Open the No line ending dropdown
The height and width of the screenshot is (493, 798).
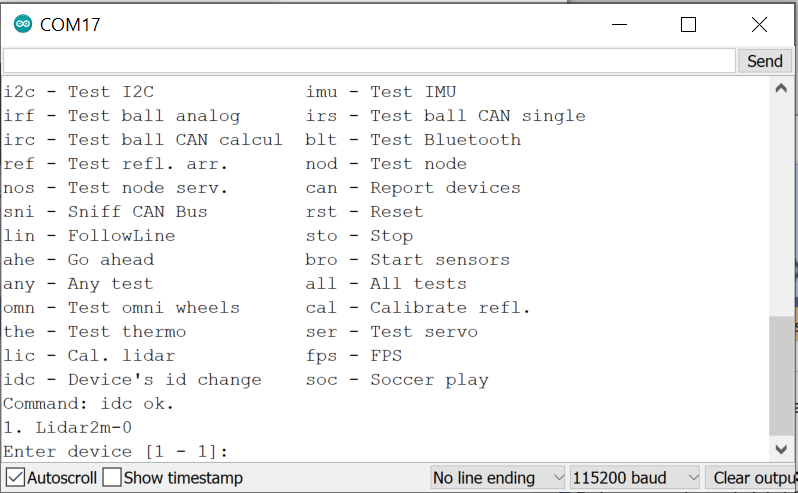pyautogui.click(x=498, y=478)
